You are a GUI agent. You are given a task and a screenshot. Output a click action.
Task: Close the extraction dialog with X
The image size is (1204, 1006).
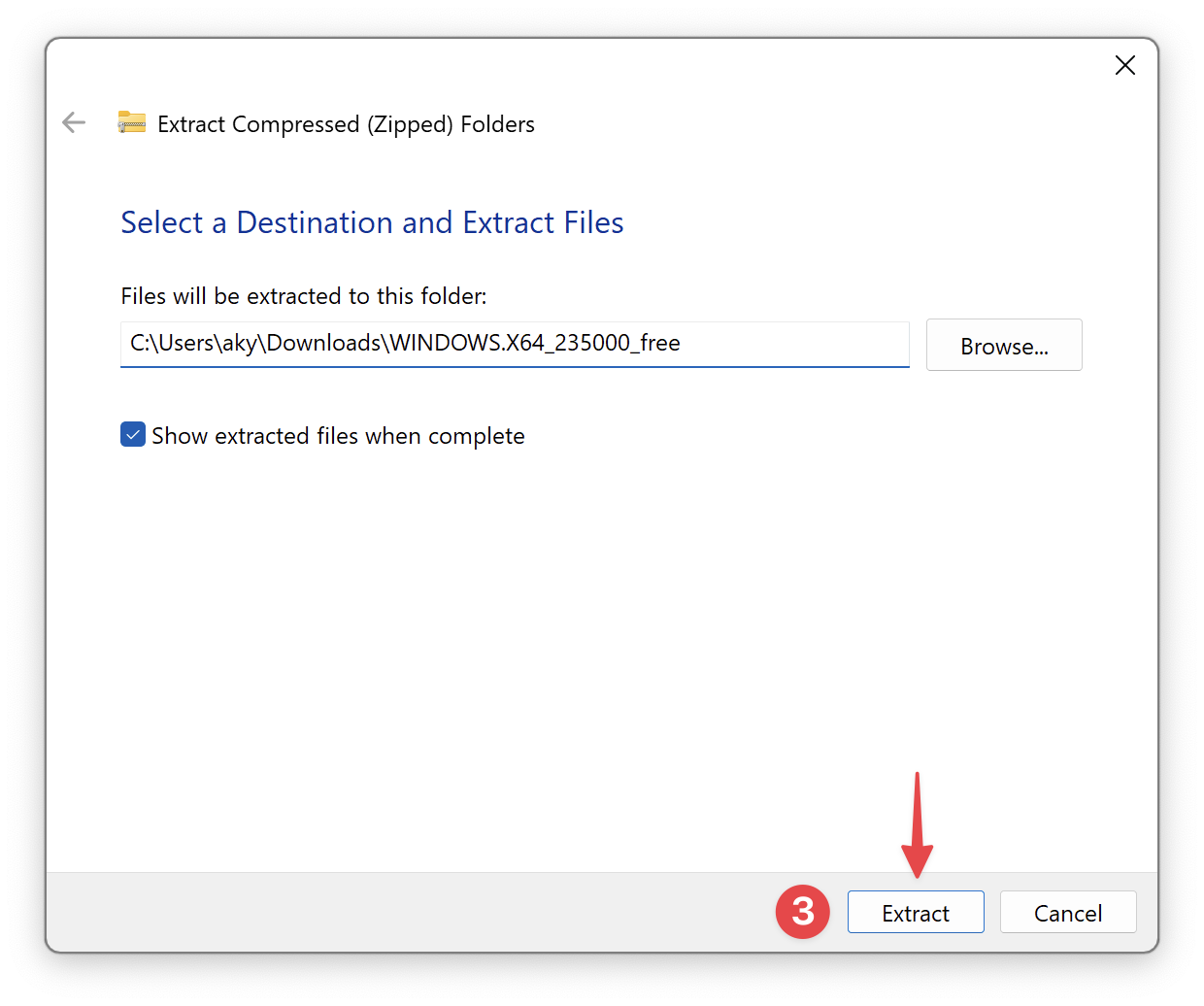(x=1124, y=65)
